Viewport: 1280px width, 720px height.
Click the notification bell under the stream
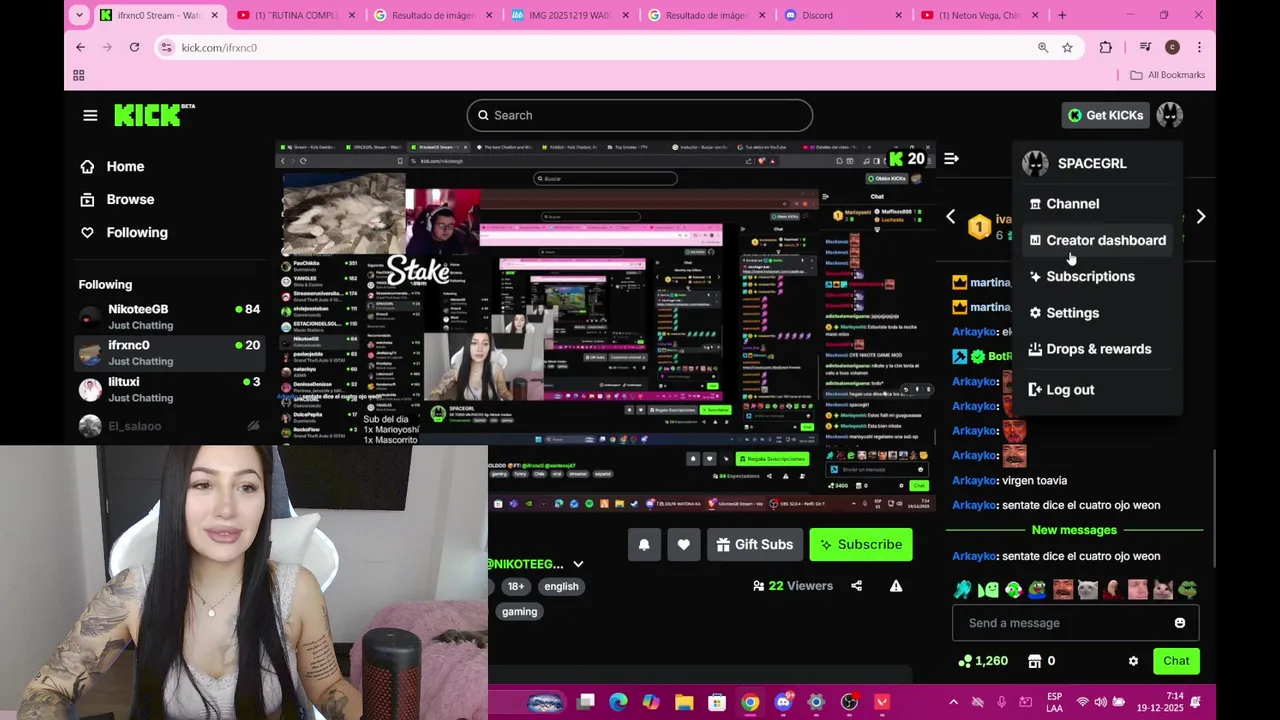pyautogui.click(x=644, y=544)
